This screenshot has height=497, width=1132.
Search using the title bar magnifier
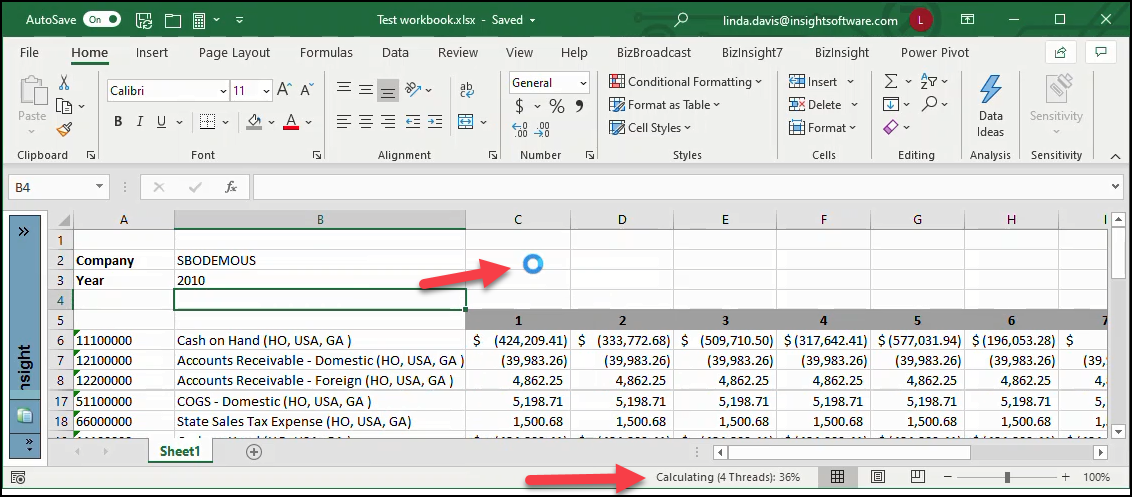[680, 20]
